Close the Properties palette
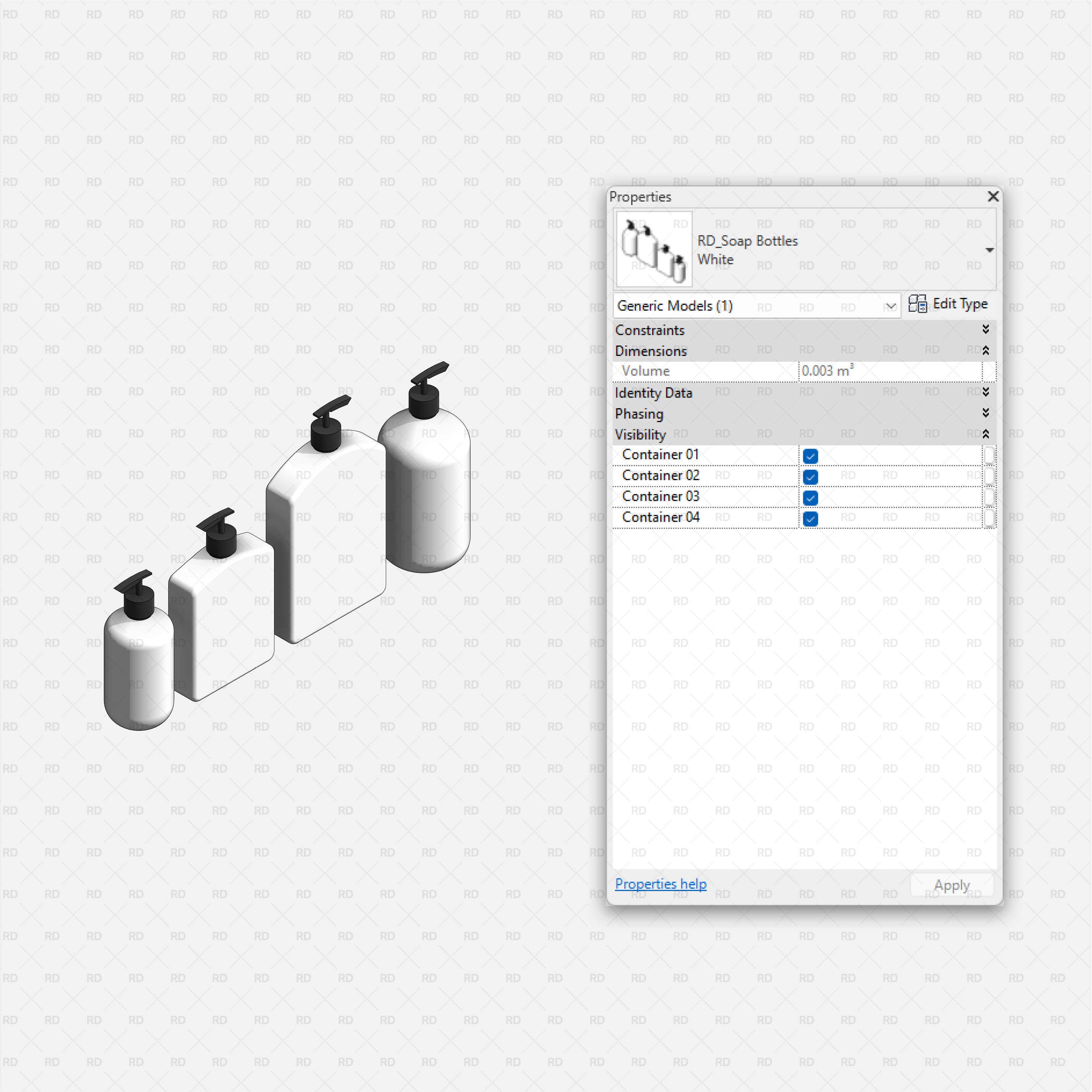1092x1092 pixels. click(993, 197)
